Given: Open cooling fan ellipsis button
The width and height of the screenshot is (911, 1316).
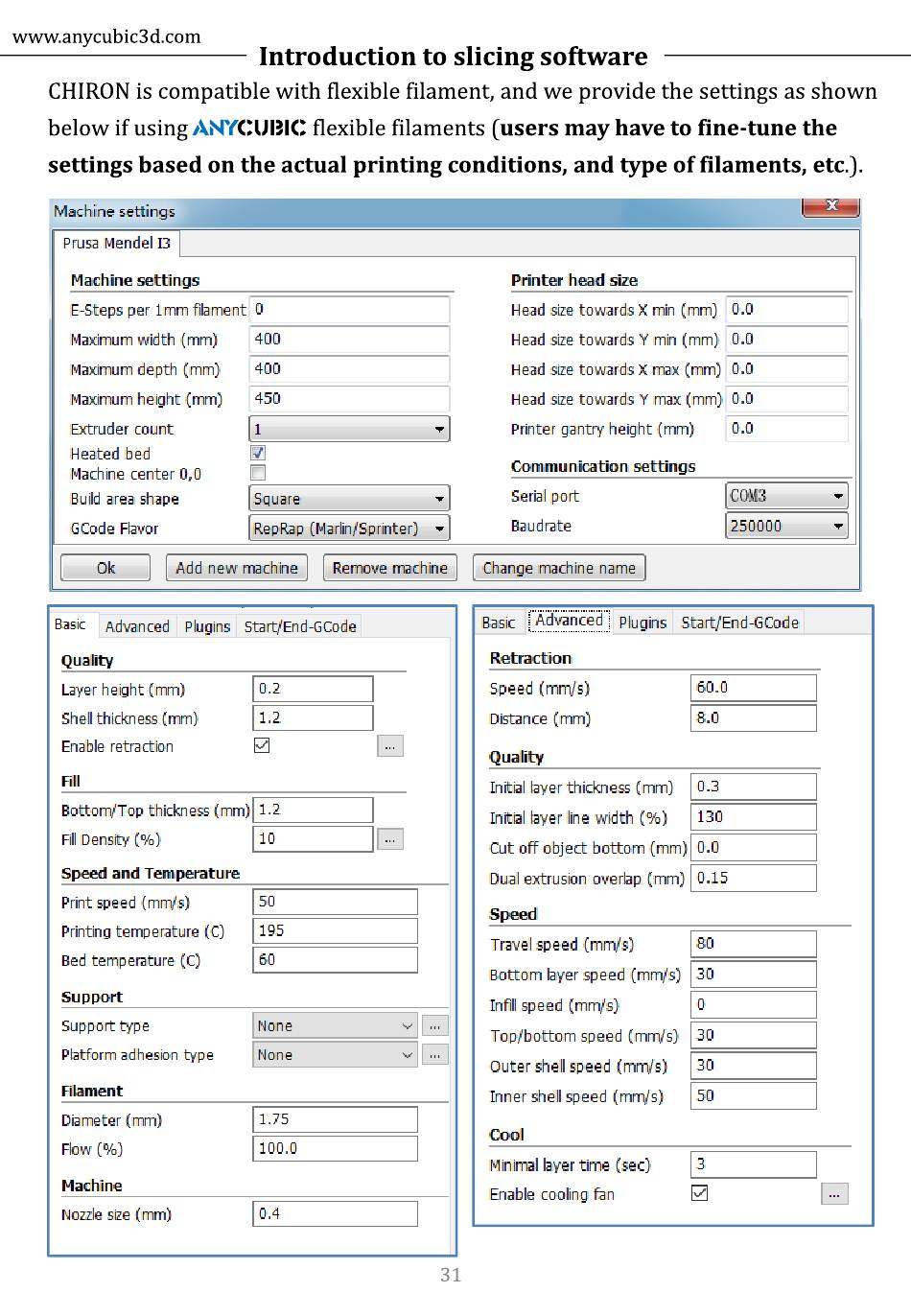Looking at the screenshot, I should 834,1194.
